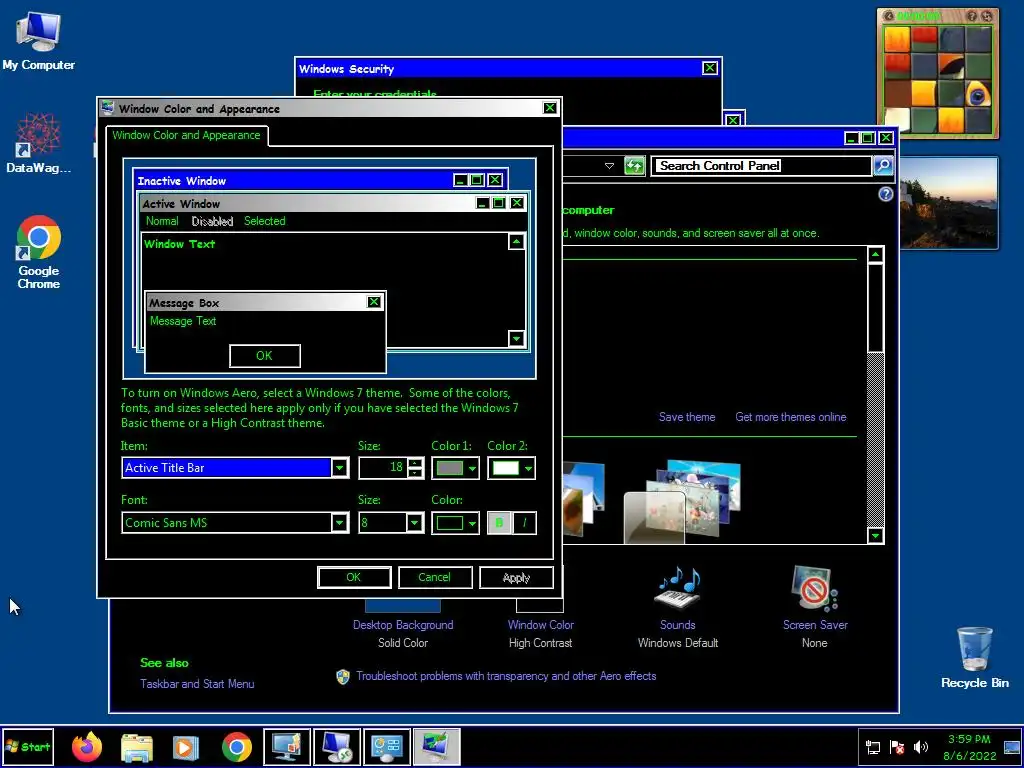Open the Desktop Background link
Image resolution: width=1024 pixels, height=768 pixels.
(403, 625)
